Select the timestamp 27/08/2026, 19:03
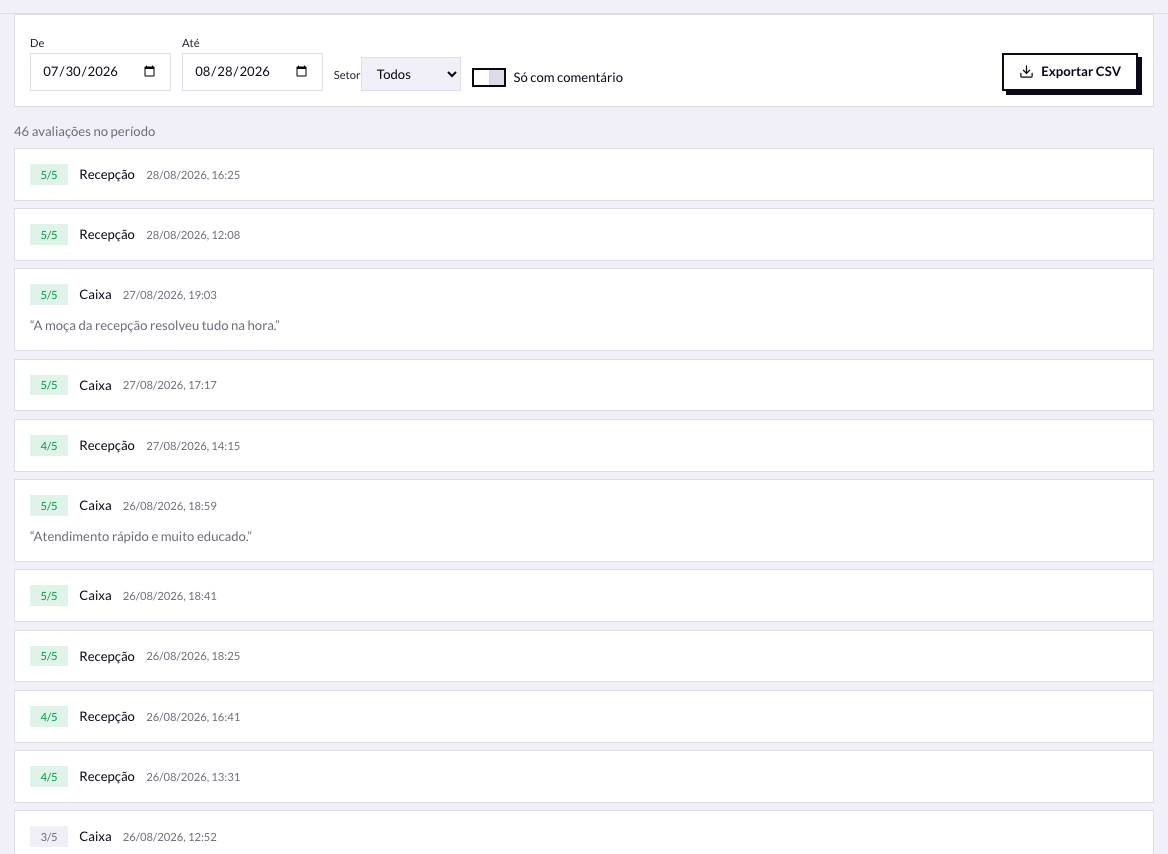This screenshot has height=854, width=1168. point(170,295)
